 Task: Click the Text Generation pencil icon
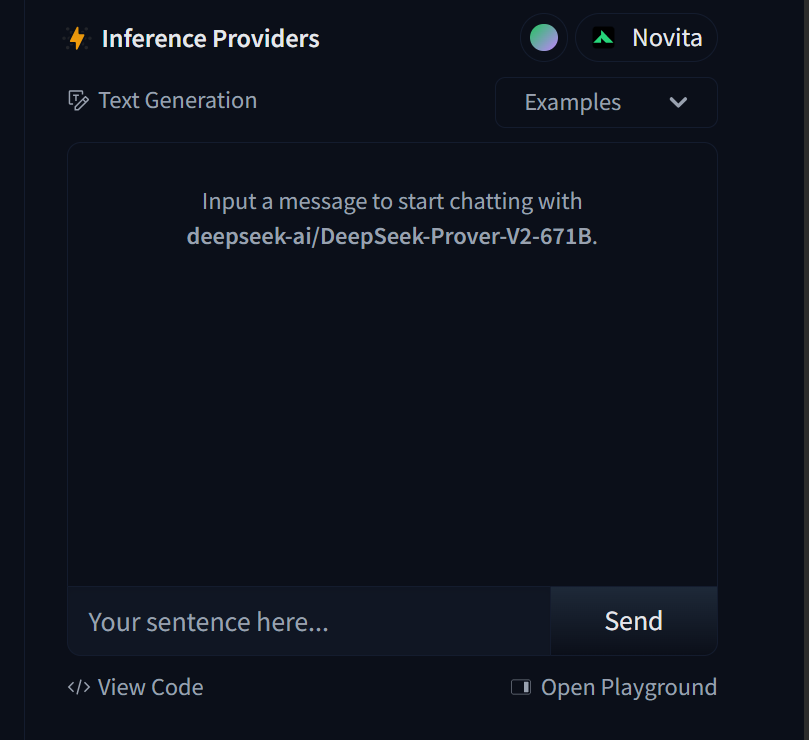click(x=78, y=100)
